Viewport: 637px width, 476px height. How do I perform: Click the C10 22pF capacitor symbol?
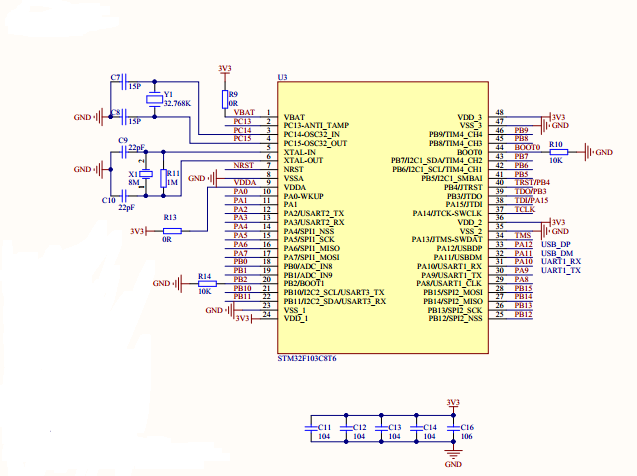[124, 196]
